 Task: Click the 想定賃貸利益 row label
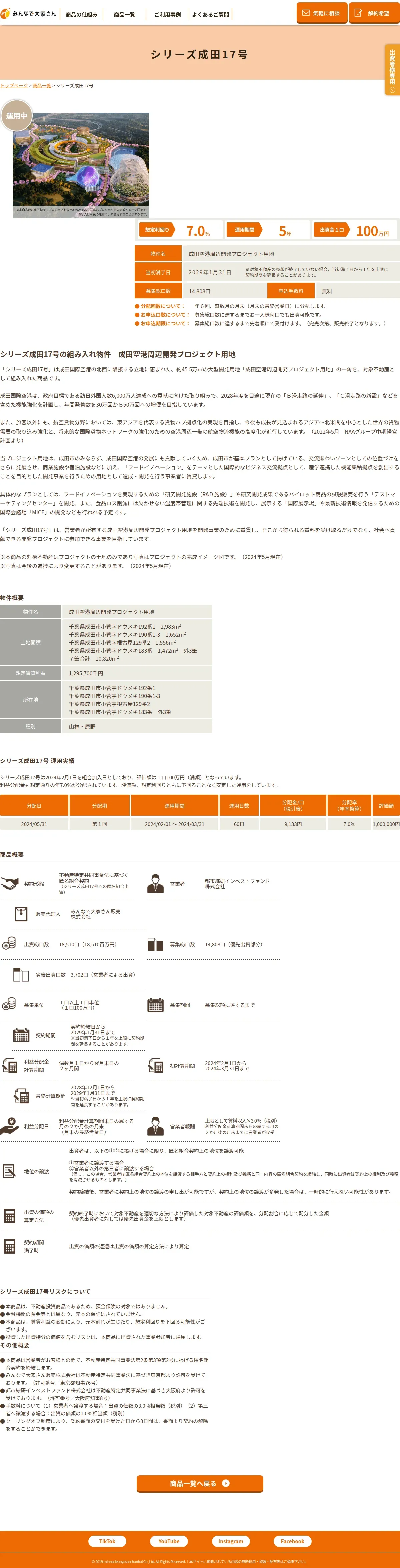[30, 673]
